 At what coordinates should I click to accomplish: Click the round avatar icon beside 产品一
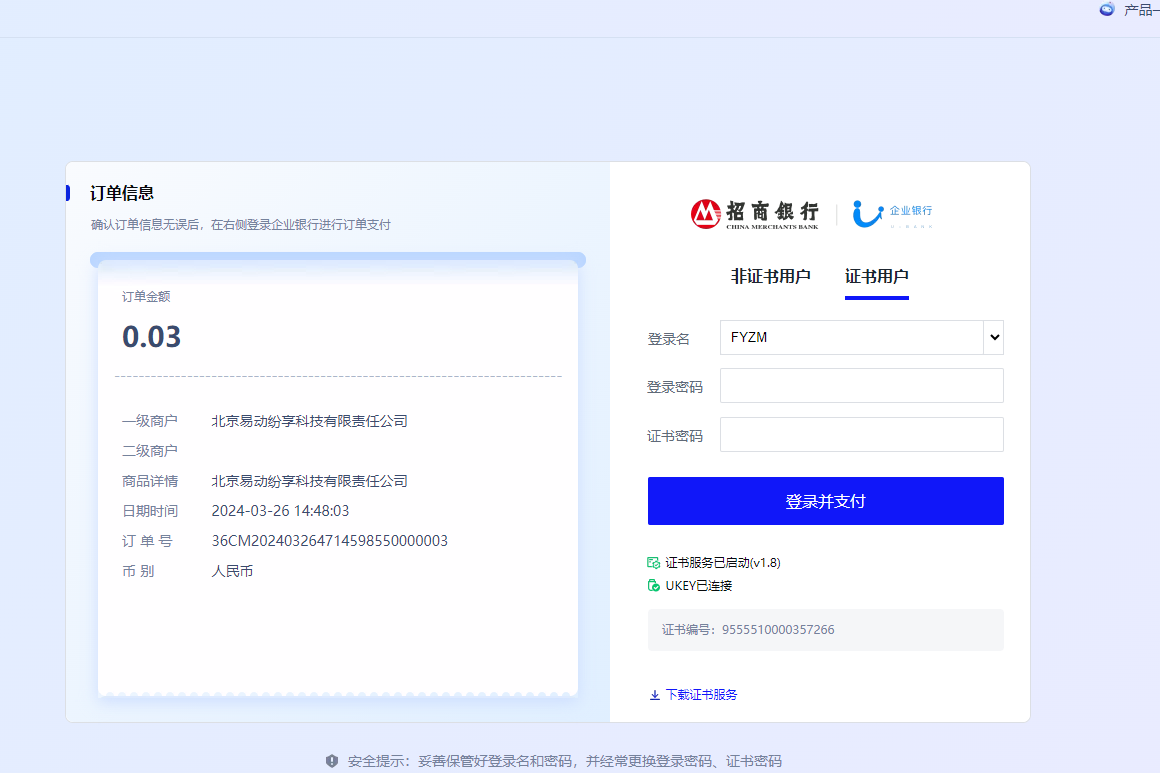[1107, 9]
